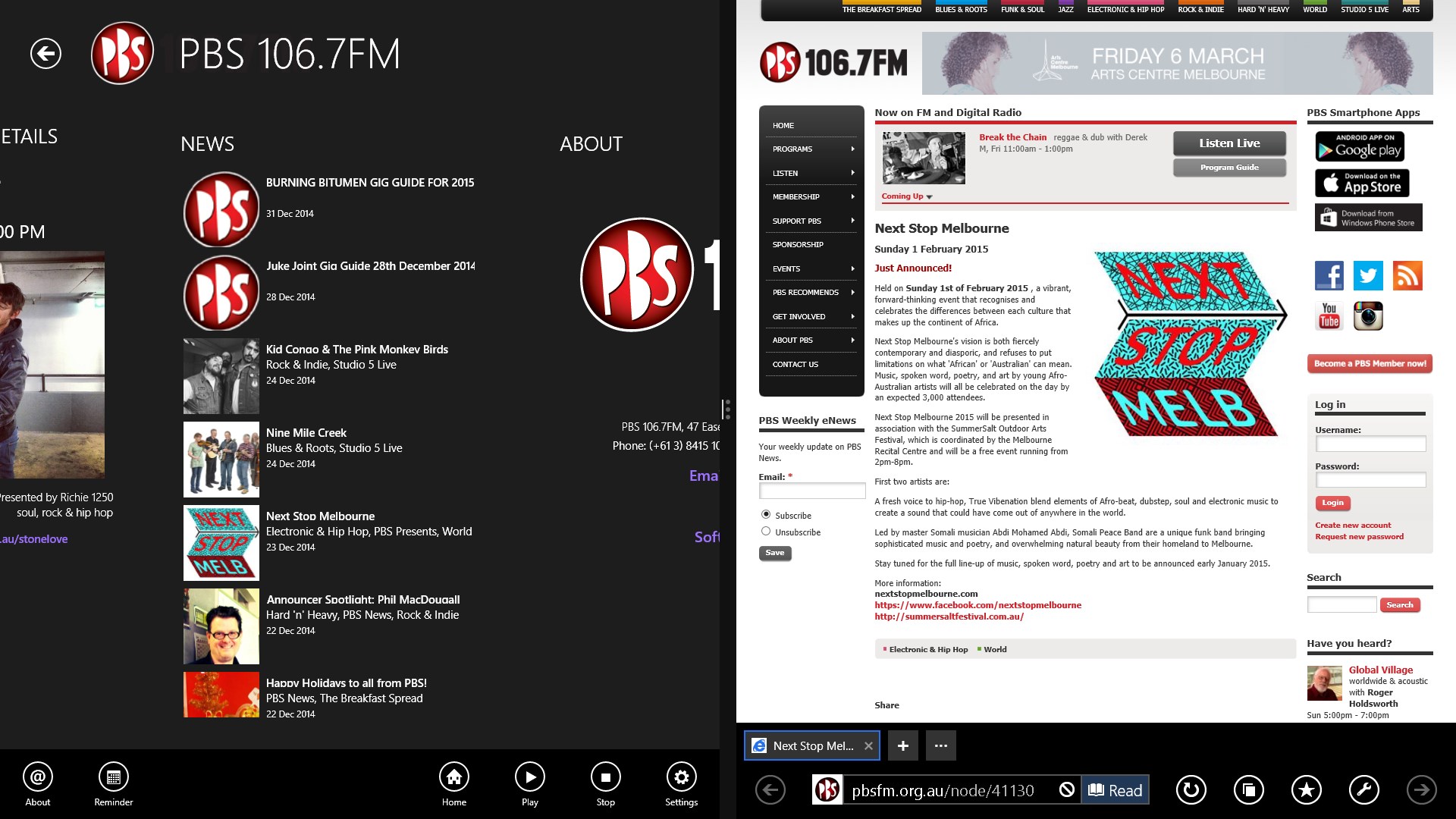1456x819 pixels.
Task: Open the PBS Twitter icon
Action: (1368, 275)
